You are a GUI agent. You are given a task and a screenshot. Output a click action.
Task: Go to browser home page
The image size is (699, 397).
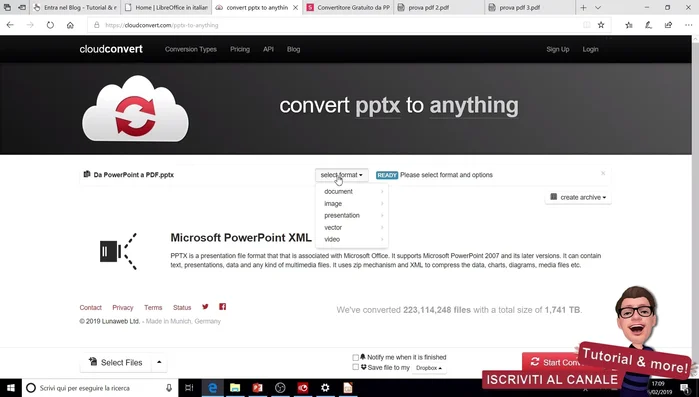70,25
